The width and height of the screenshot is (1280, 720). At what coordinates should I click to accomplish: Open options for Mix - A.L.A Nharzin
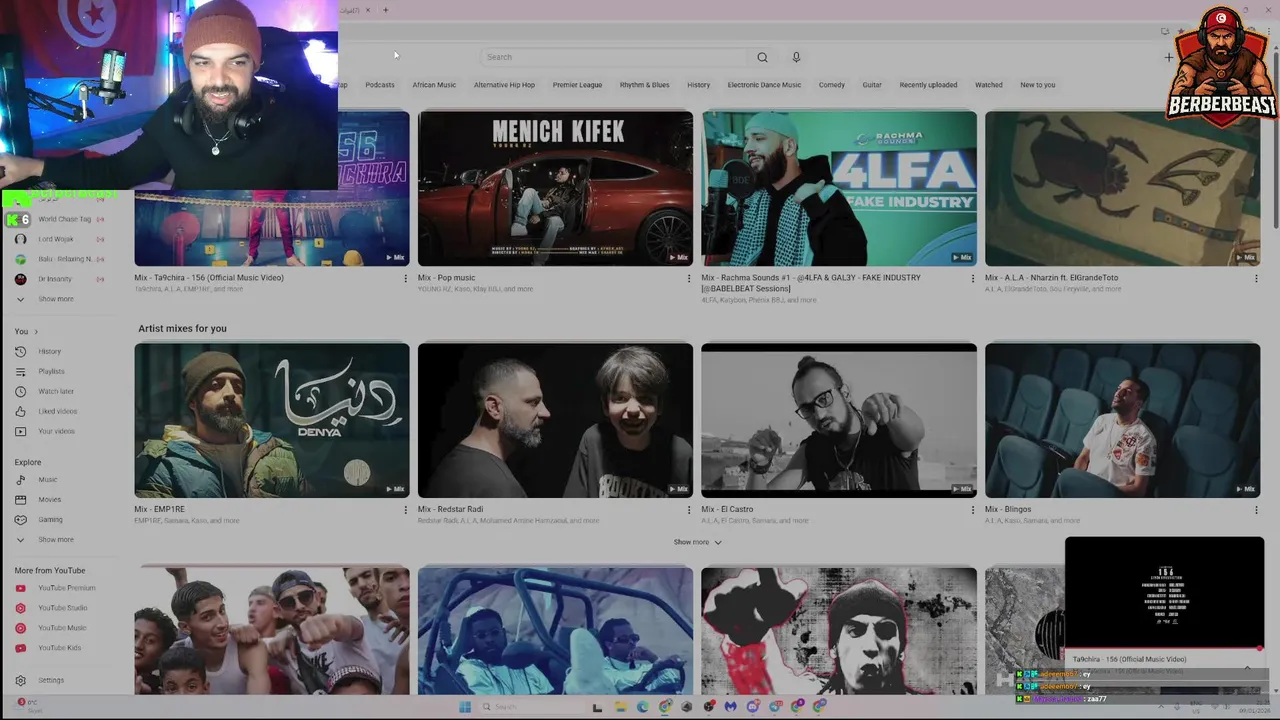point(1256,278)
